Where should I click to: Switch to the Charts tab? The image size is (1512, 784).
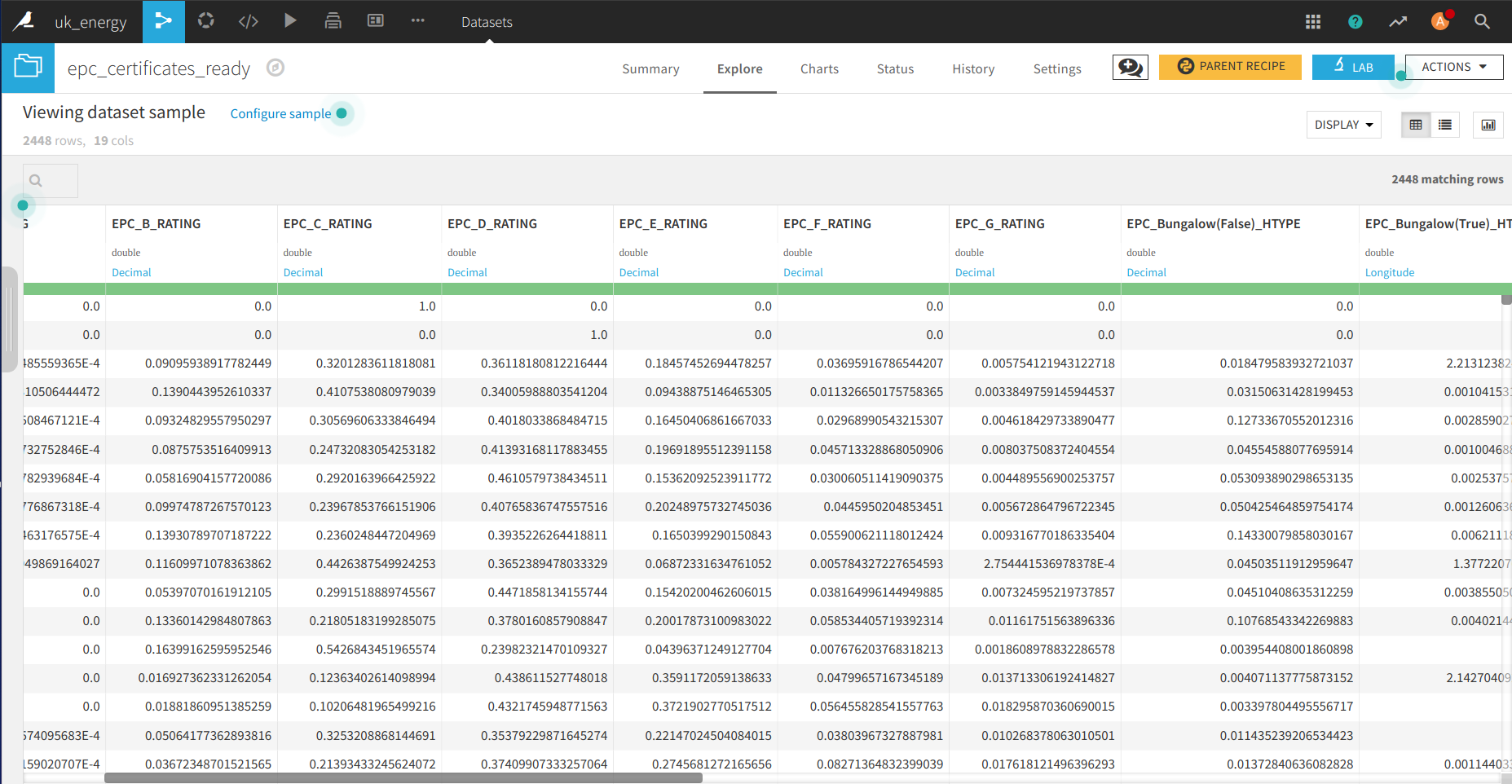819,69
